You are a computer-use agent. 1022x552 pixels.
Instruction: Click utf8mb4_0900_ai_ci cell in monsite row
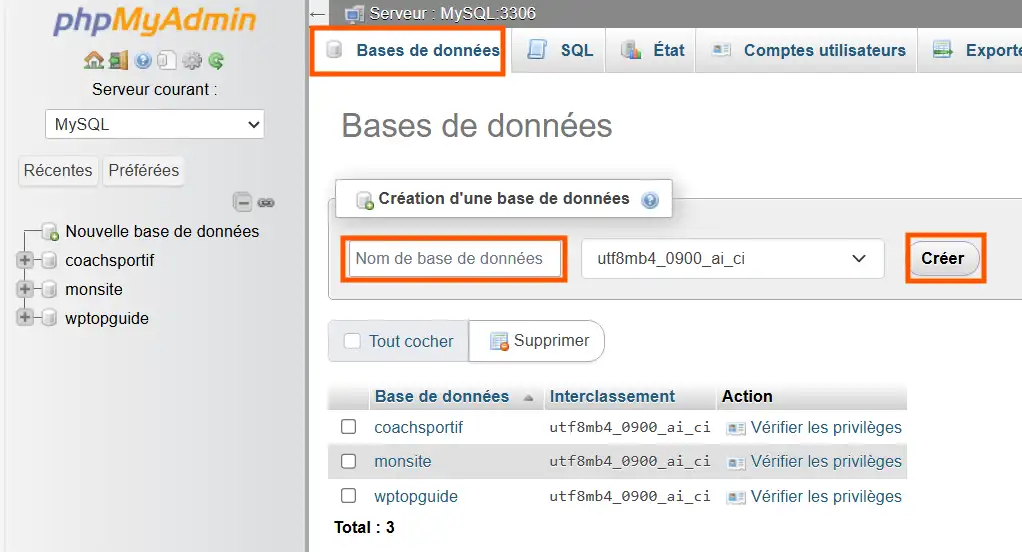click(630, 461)
